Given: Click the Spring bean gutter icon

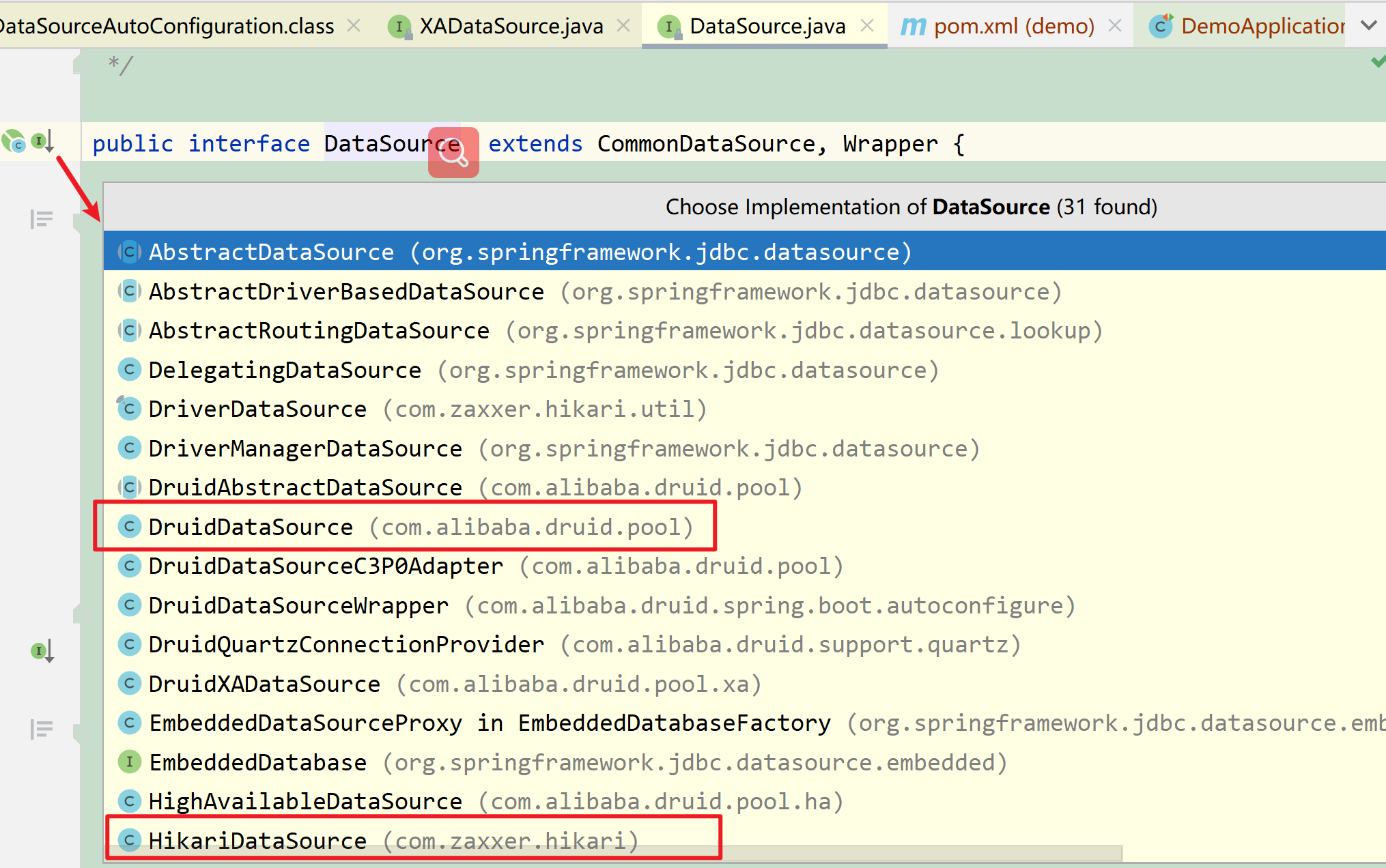Looking at the screenshot, I should coord(14,141).
